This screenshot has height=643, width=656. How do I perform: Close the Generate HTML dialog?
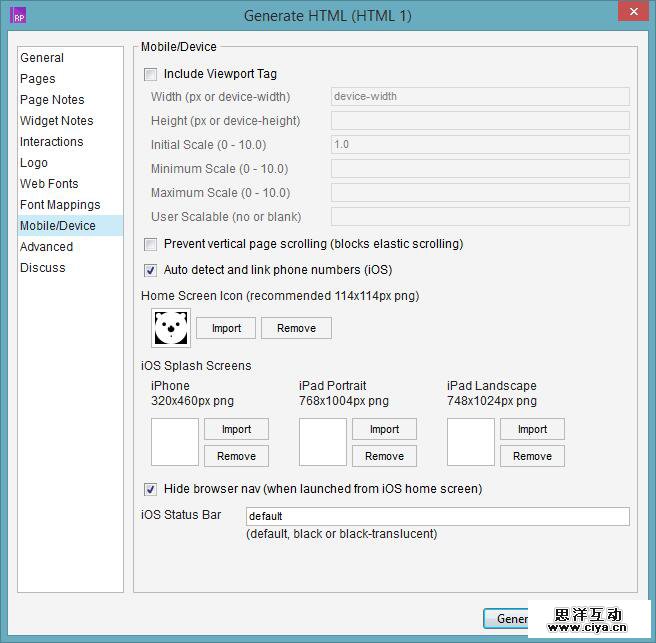633,12
